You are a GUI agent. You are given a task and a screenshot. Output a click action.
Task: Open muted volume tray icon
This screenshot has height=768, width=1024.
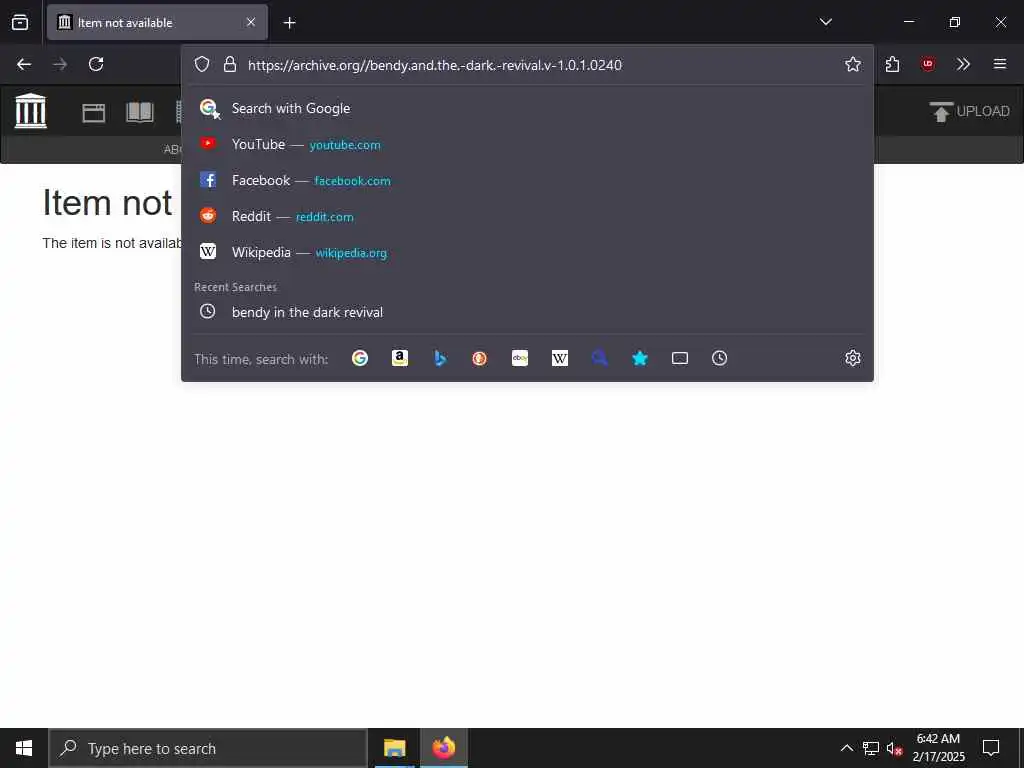click(895, 748)
